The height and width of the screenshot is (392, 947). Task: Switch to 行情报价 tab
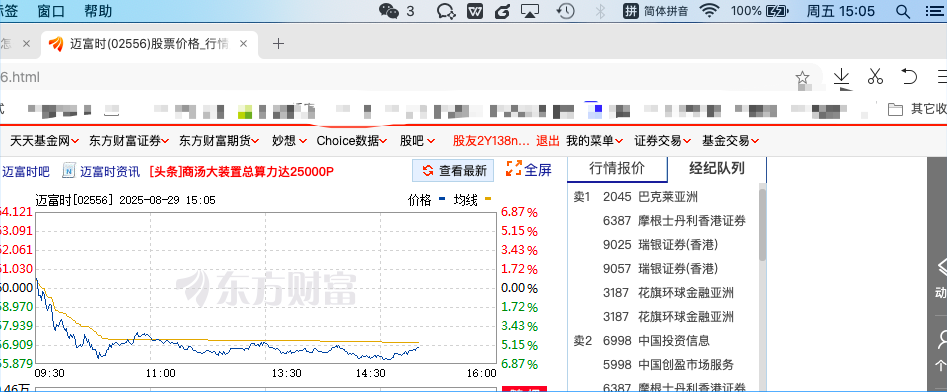pyautogui.click(x=617, y=169)
